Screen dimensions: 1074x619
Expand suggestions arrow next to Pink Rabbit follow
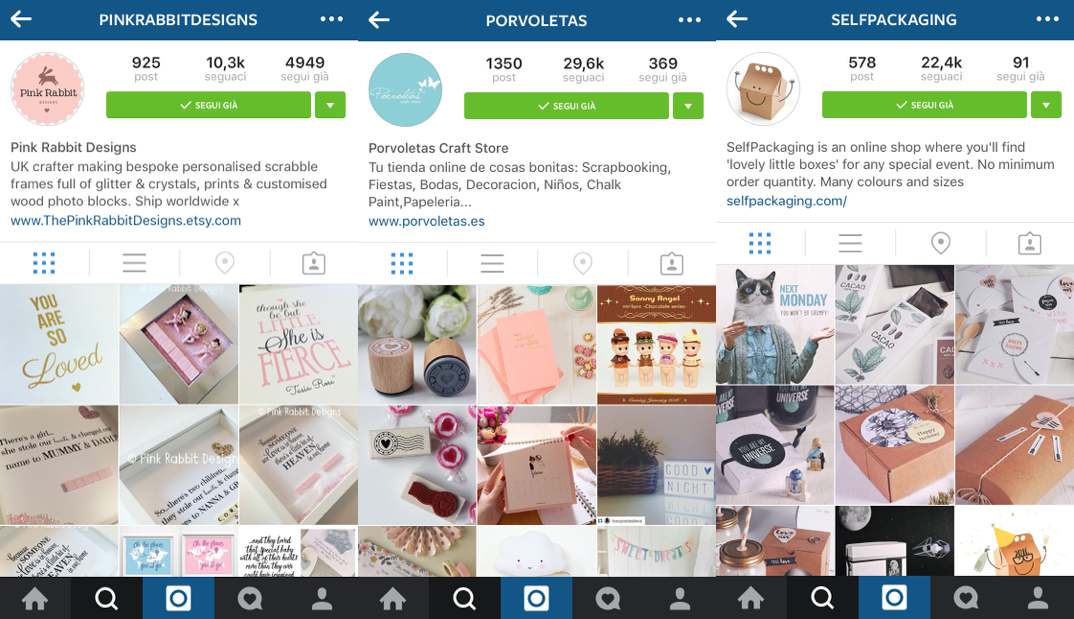tap(330, 105)
